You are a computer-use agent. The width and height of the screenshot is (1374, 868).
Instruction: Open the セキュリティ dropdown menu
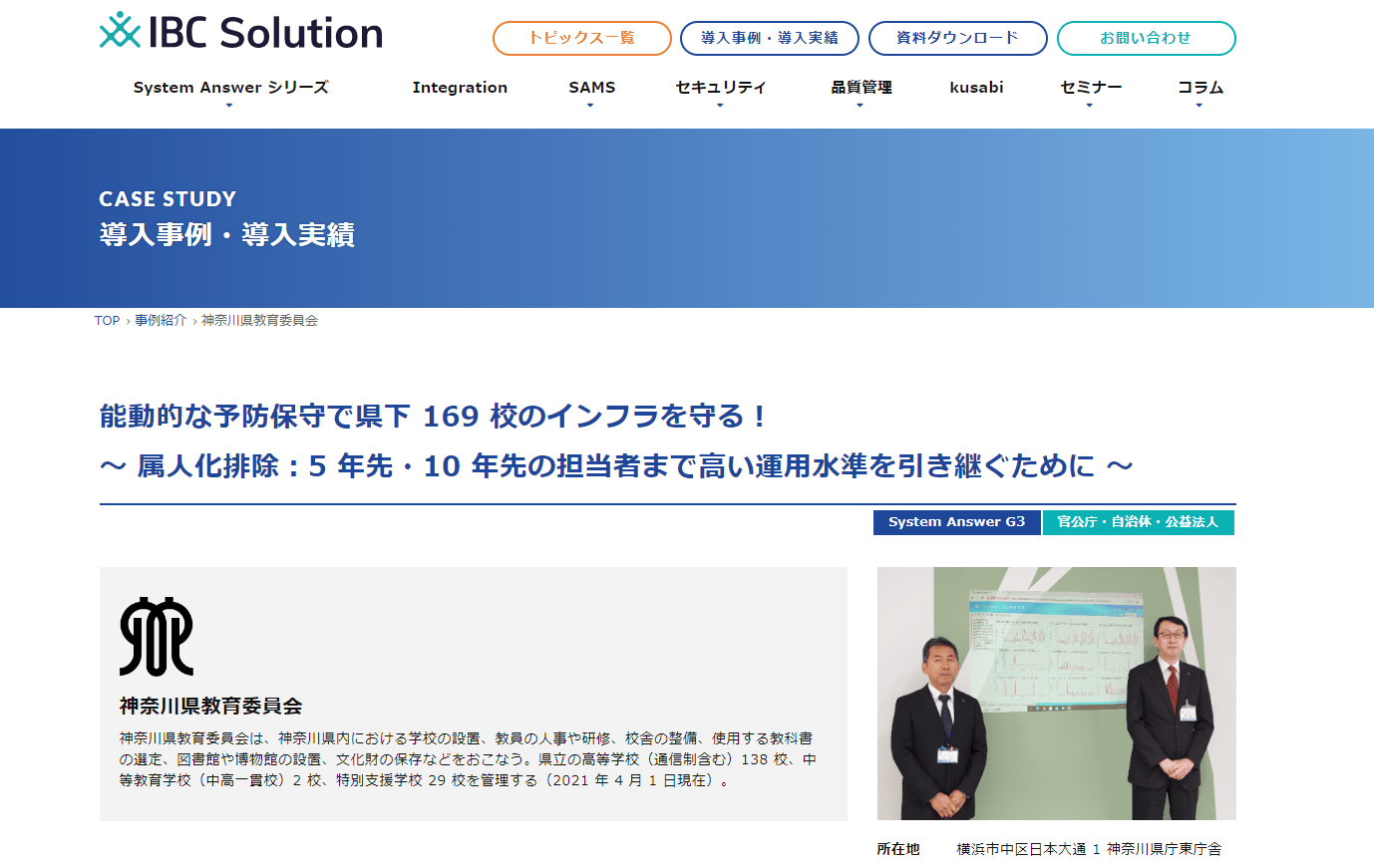pos(720,105)
